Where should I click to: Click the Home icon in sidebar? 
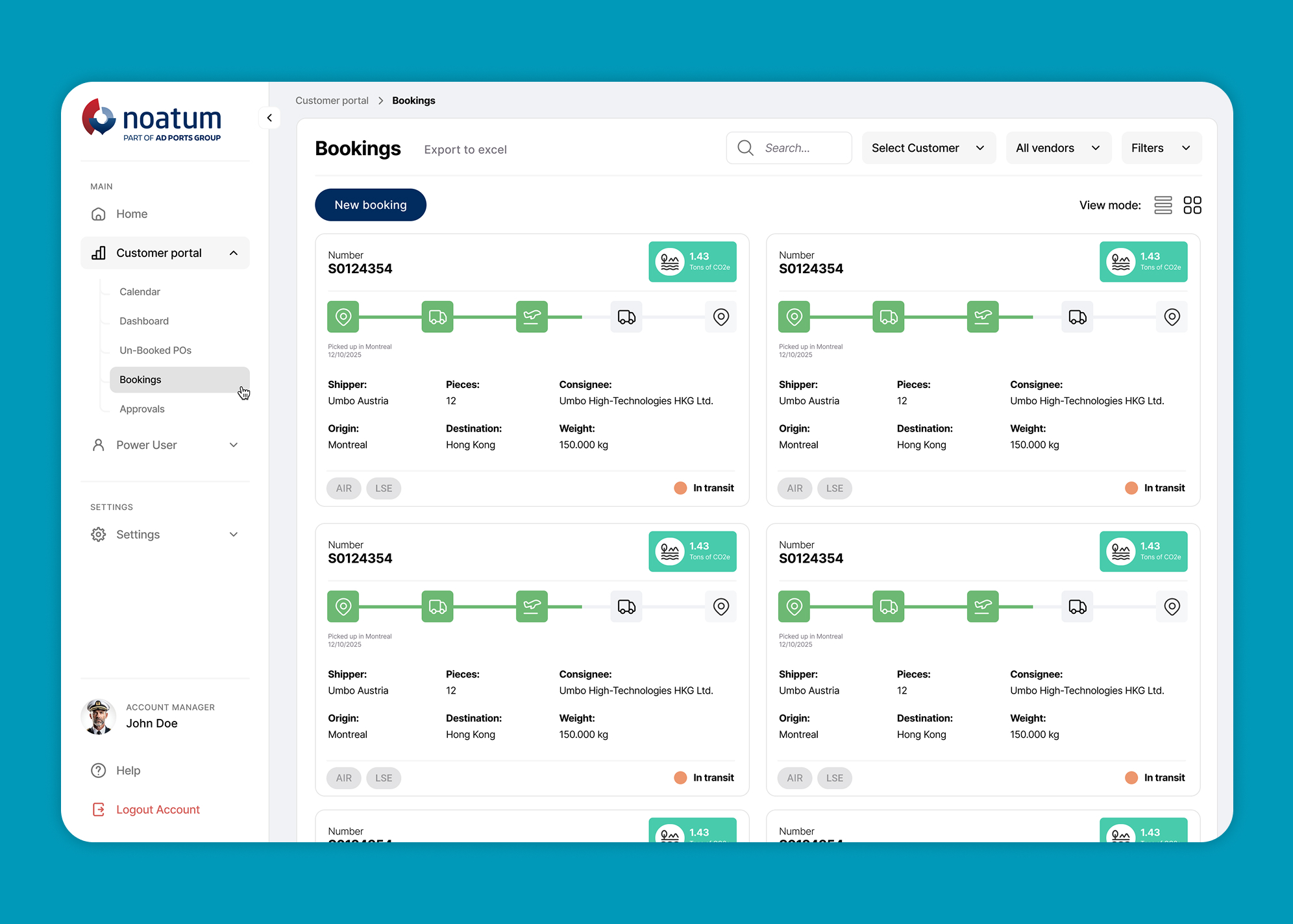[x=98, y=214]
